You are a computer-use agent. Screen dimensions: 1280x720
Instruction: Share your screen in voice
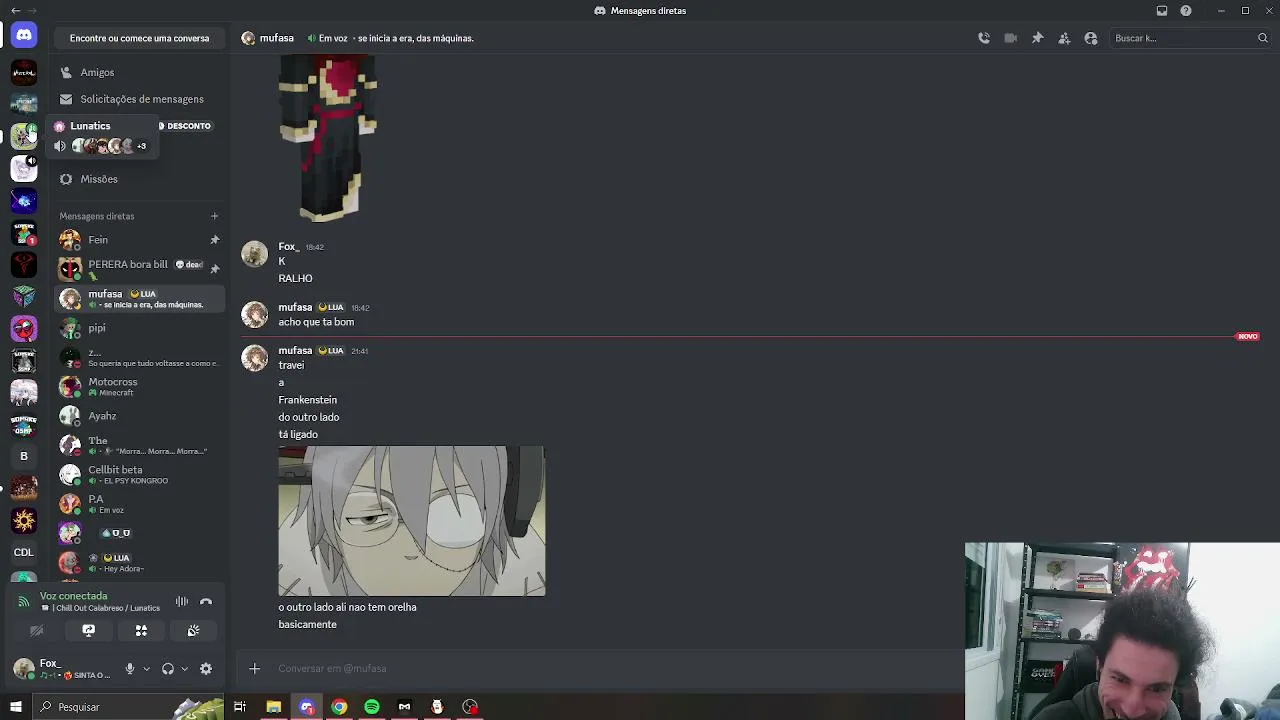pos(88,630)
